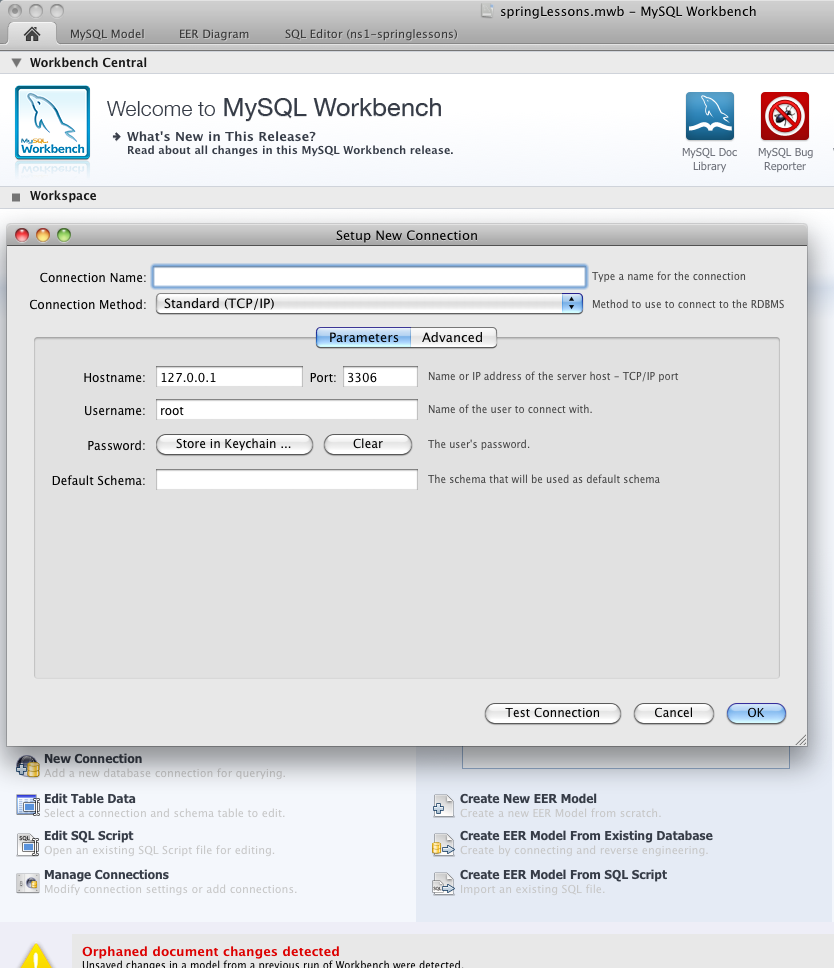Viewport: 834px width, 968px height.
Task: Click the 'MySQL Doc Library' label
Action: click(x=709, y=159)
